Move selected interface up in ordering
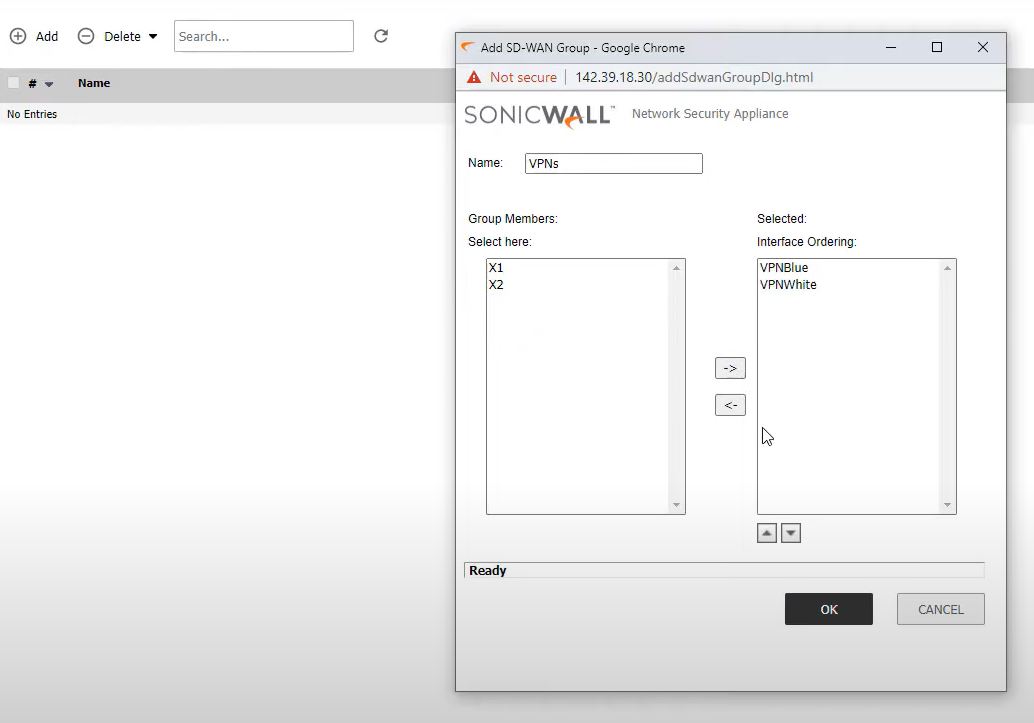Screen dimensions: 1034x723 [767, 534]
